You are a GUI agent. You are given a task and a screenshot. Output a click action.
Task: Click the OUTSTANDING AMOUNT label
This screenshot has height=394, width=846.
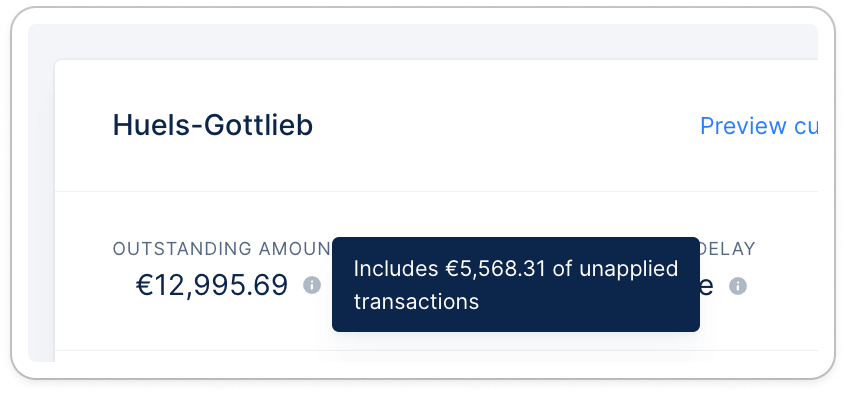coord(222,249)
